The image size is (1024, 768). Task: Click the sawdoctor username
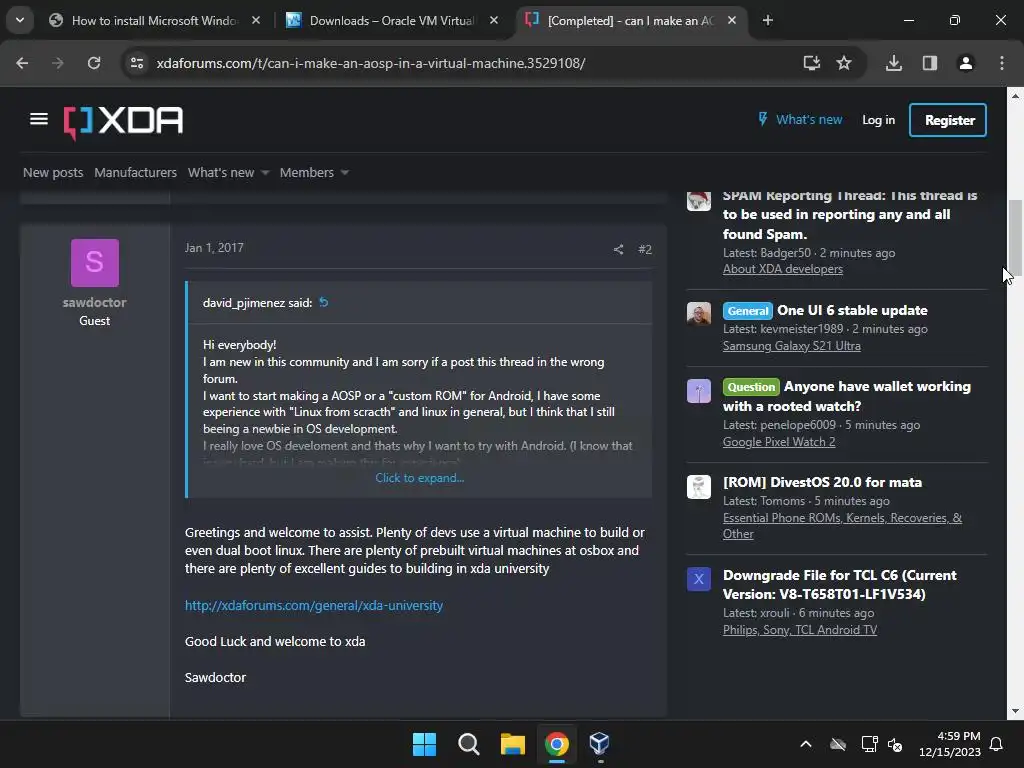[95, 302]
